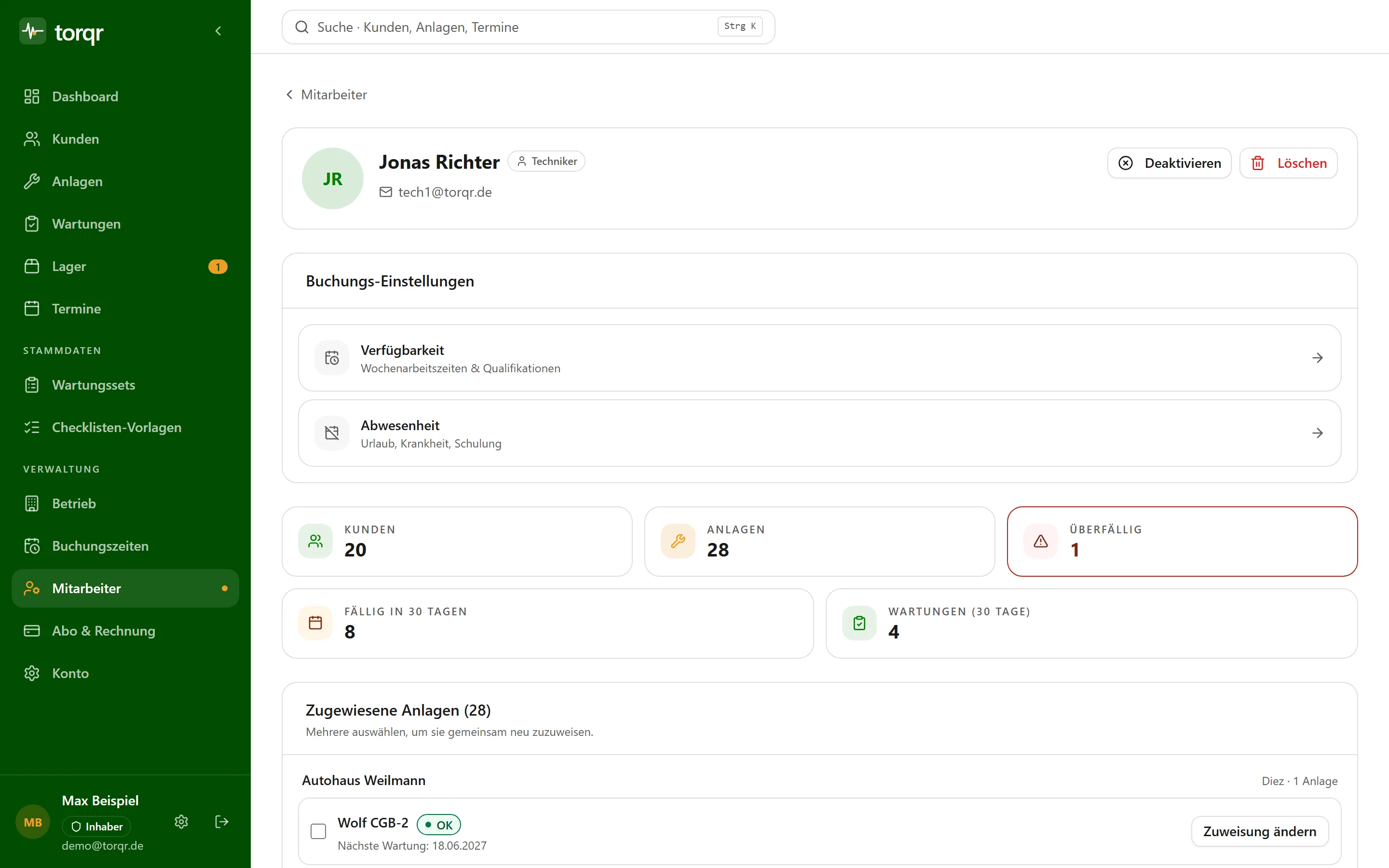Screen dimensions: 1389x868
Task: Open Abwesenheit settings via arrow
Action: pos(1317,433)
